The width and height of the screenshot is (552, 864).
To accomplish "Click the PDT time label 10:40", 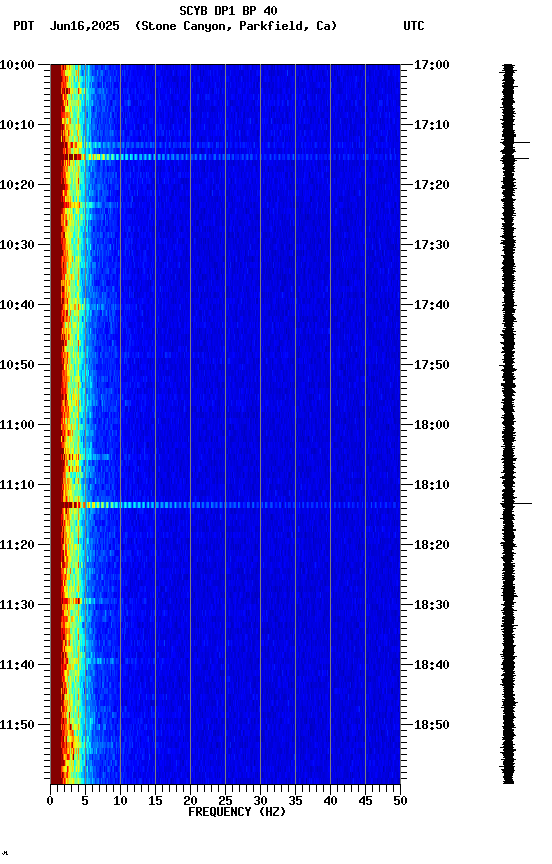I will [x=17, y=305].
